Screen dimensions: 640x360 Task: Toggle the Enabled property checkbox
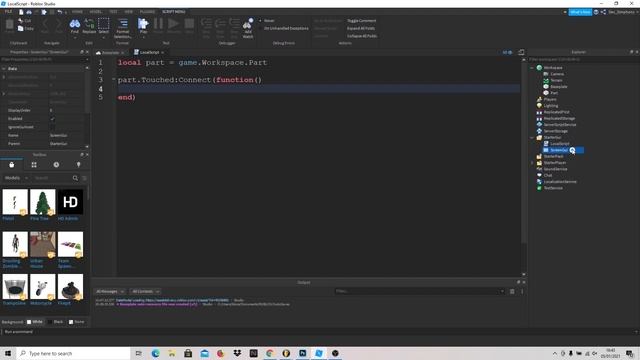52,119
